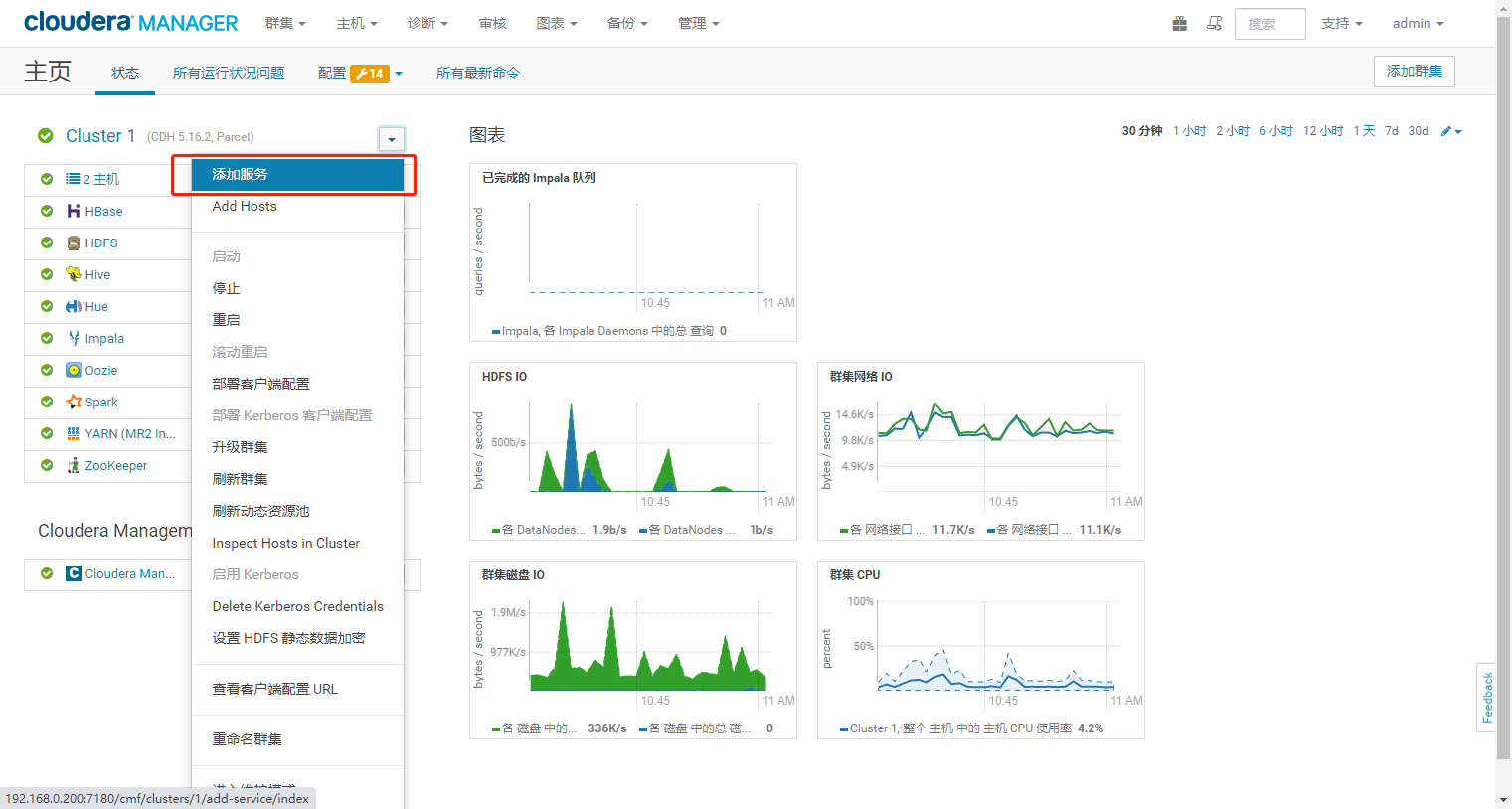The width and height of the screenshot is (1512, 809).
Task: Set chart range to 1 小时
Action: [x=1189, y=131]
